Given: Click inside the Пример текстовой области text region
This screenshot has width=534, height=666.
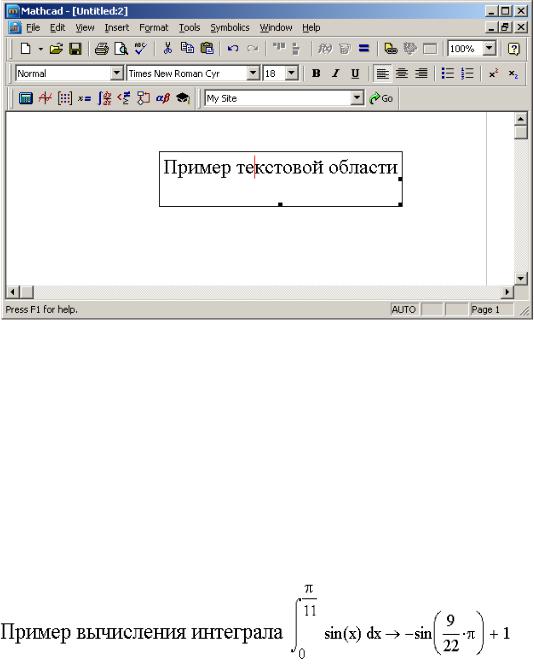Looking at the screenshot, I should pyautogui.click(x=280, y=178).
